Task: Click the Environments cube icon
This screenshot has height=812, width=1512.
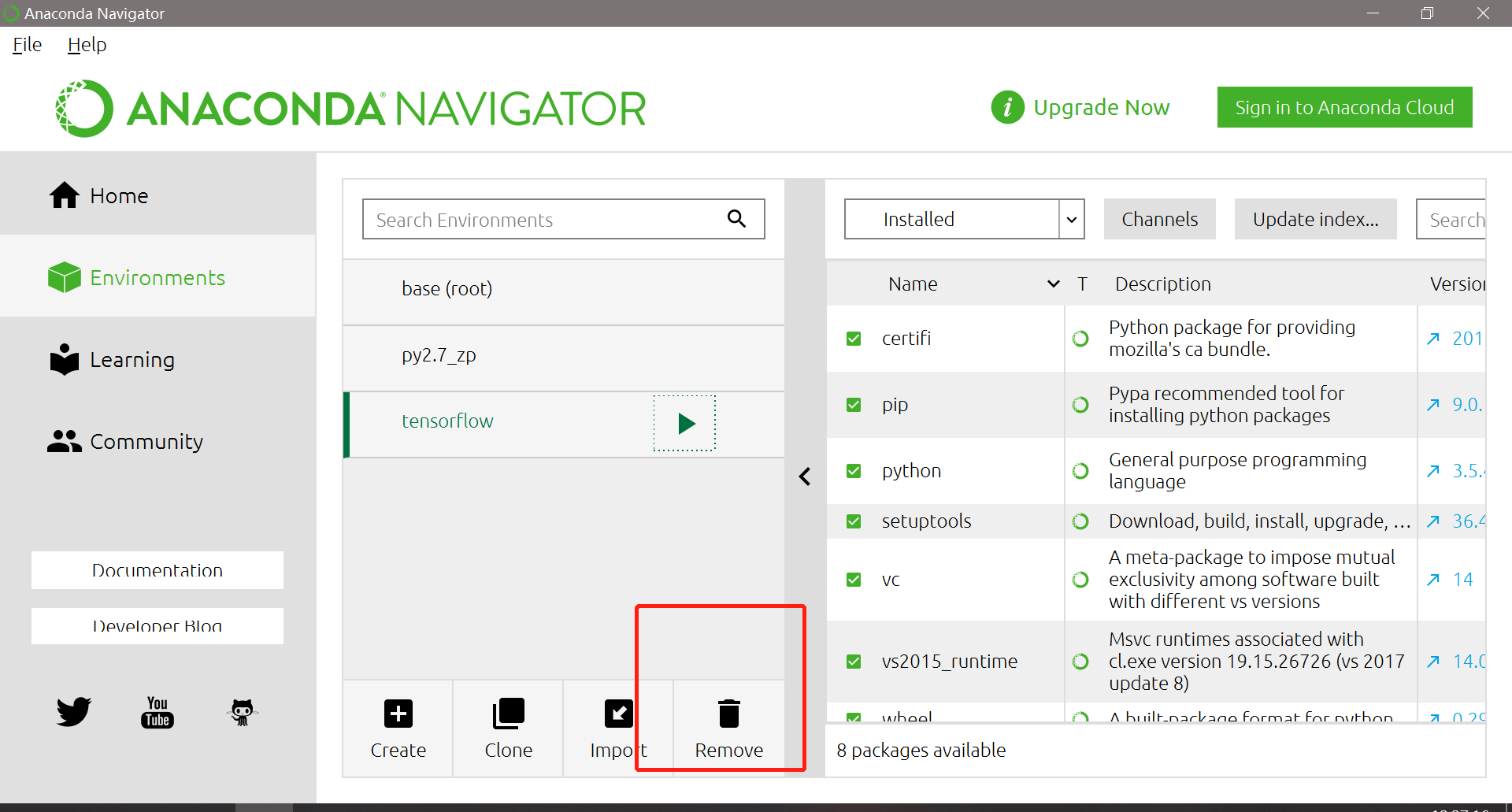Action: (65, 277)
